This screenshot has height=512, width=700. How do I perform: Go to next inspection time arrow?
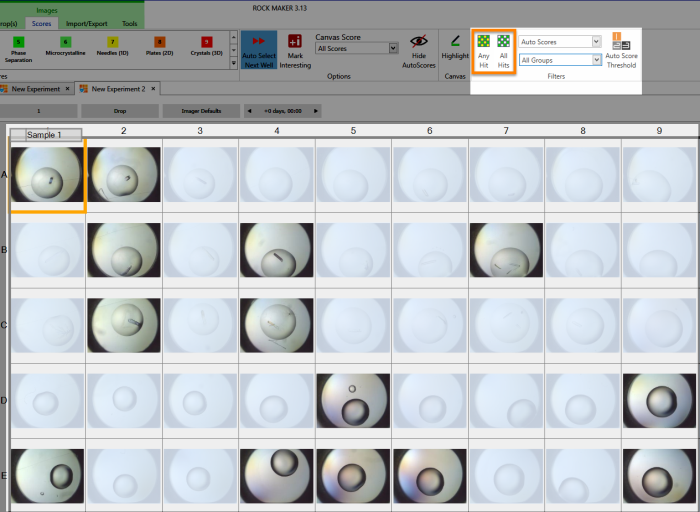pyautogui.click(x=316, y=111)
